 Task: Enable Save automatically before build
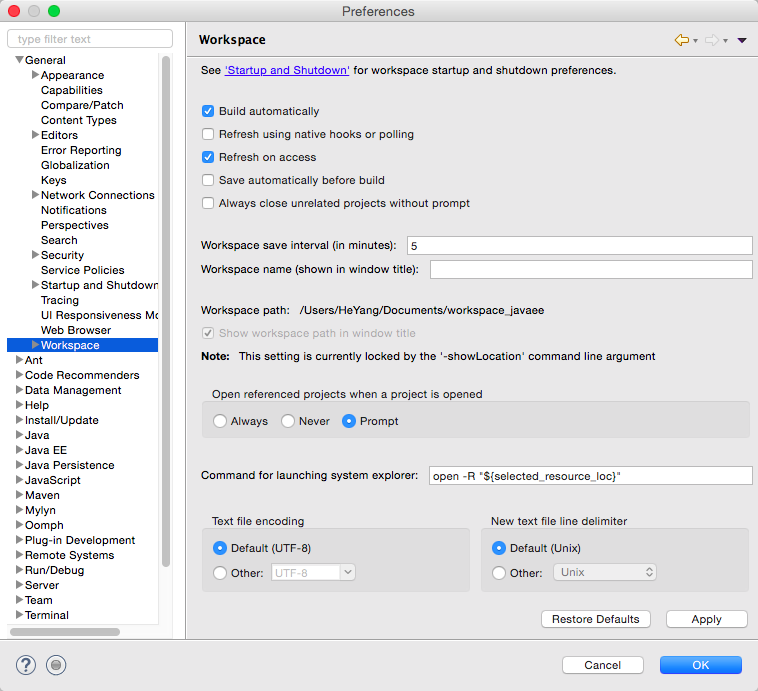click(208, 180)
